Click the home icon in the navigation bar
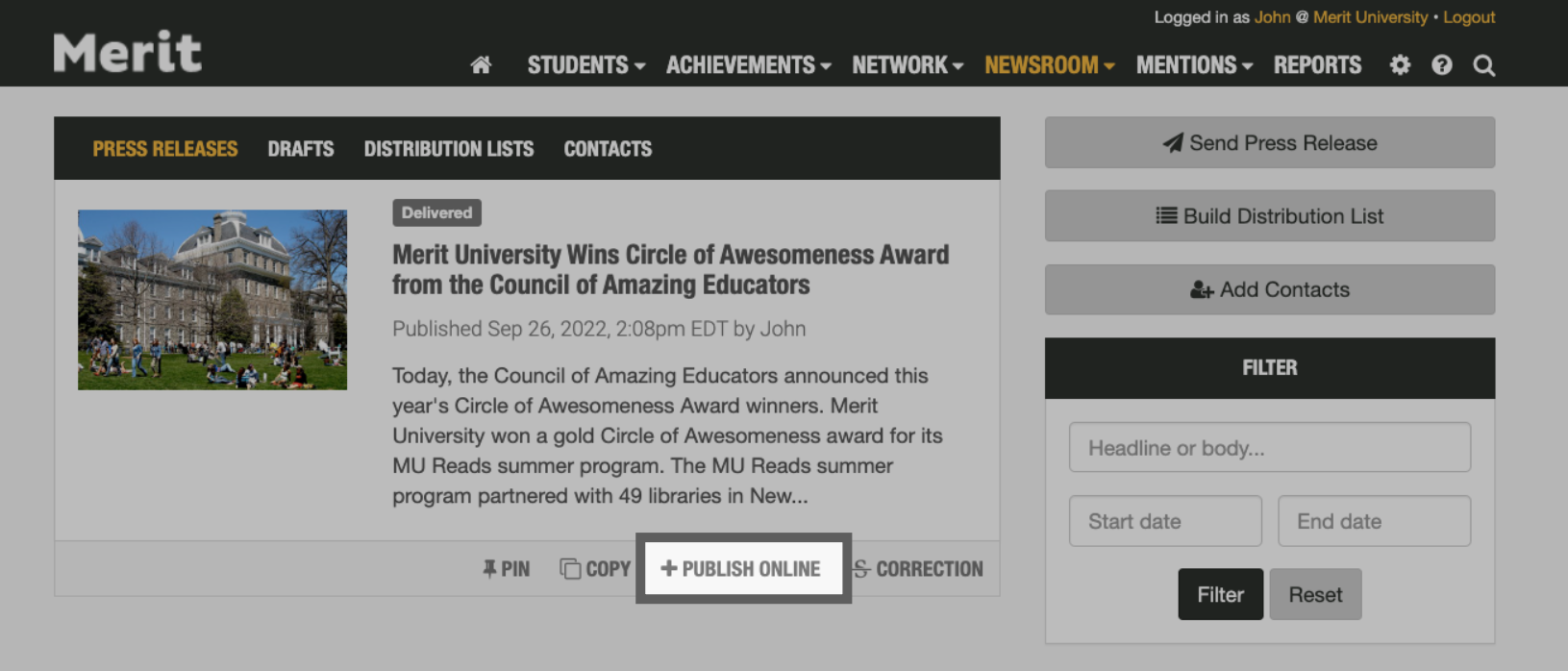Image resolution: width=1568 pixels, height=671 pixels. click(481, 64)
